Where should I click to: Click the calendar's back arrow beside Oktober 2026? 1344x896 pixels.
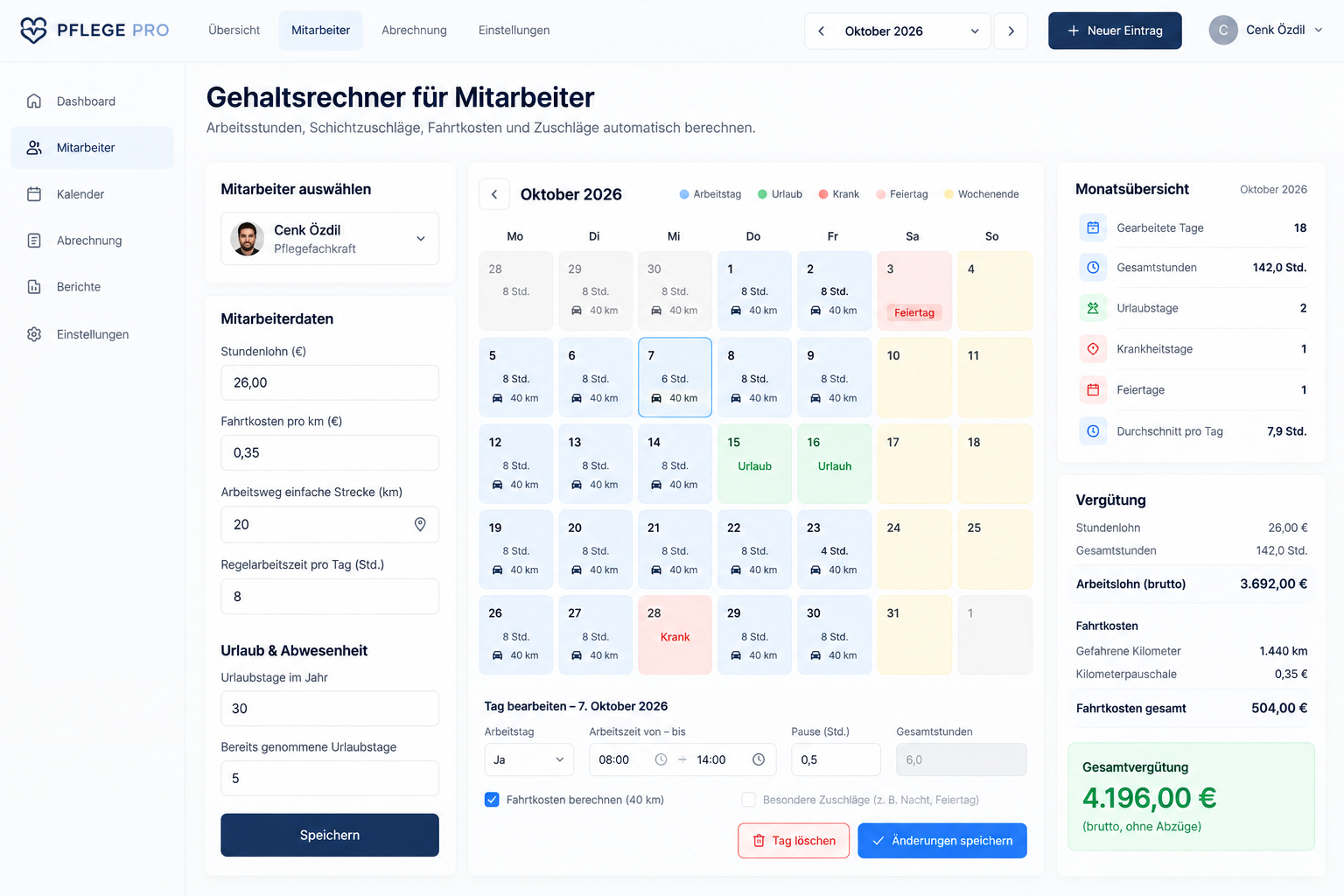coord(494,194)
